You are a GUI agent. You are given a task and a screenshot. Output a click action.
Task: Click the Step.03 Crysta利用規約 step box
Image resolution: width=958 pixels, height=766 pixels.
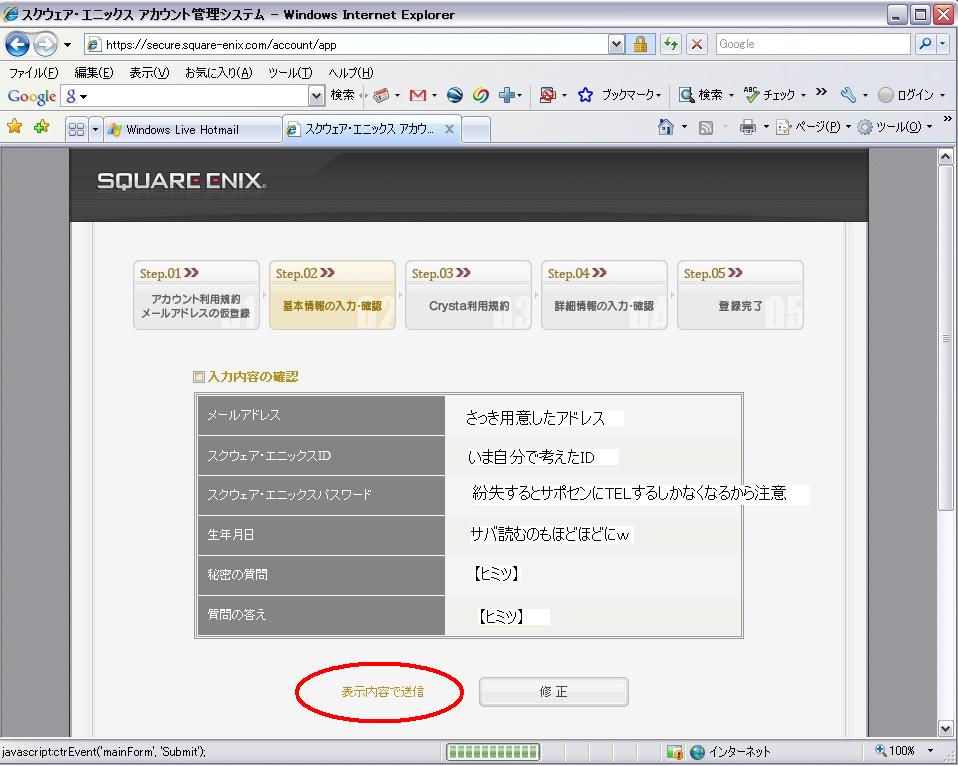pyautogui.click(x=469, y=295)
